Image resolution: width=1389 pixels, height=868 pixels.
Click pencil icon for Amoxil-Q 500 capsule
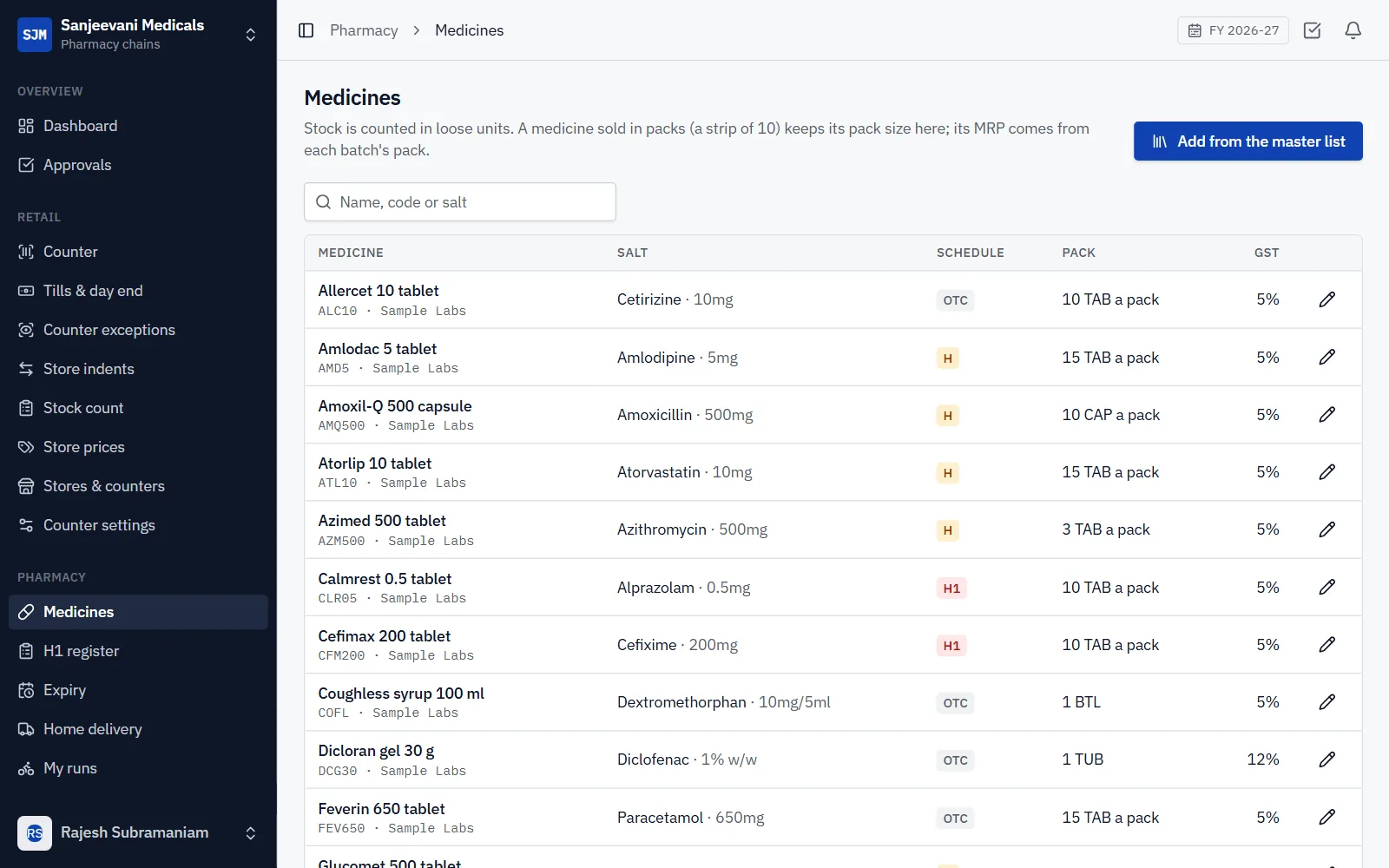coord(1326,415)
